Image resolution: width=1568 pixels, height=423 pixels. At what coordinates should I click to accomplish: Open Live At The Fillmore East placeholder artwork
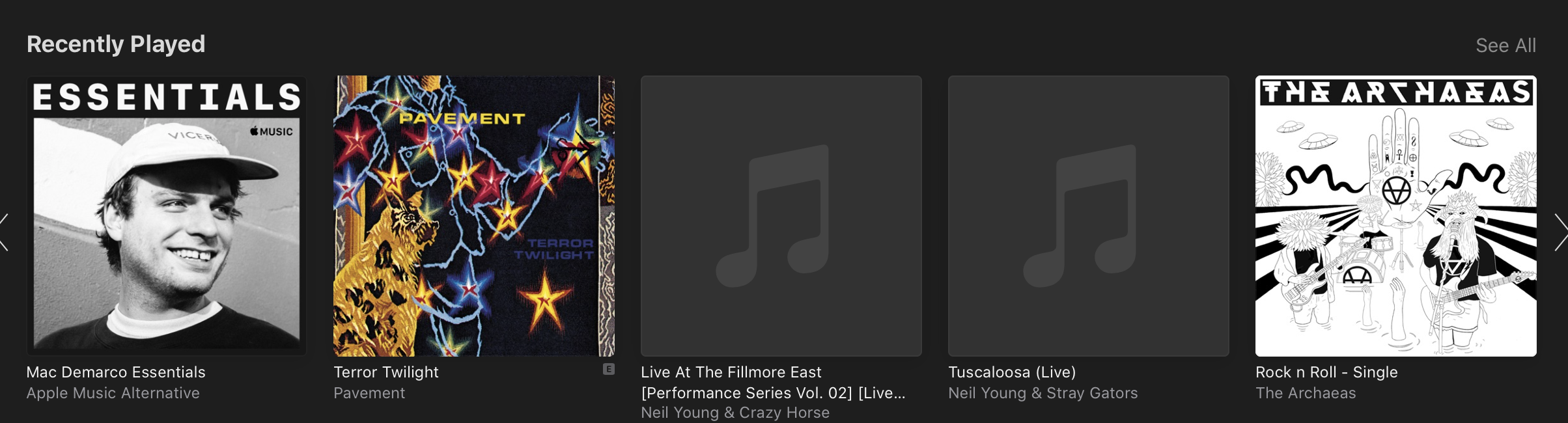click(781, 216)
